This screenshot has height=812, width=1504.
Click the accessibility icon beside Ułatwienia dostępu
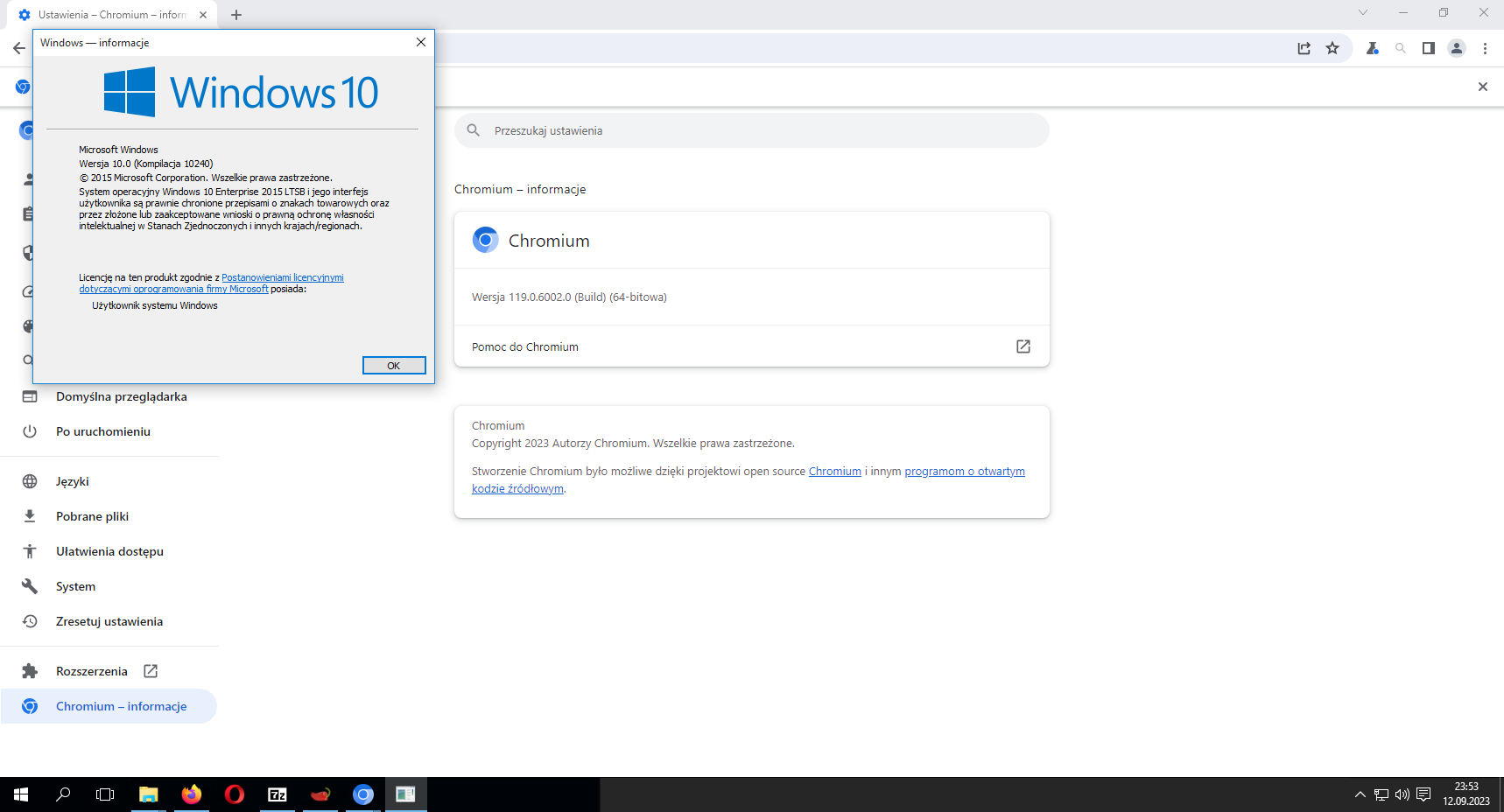point(30,551)
